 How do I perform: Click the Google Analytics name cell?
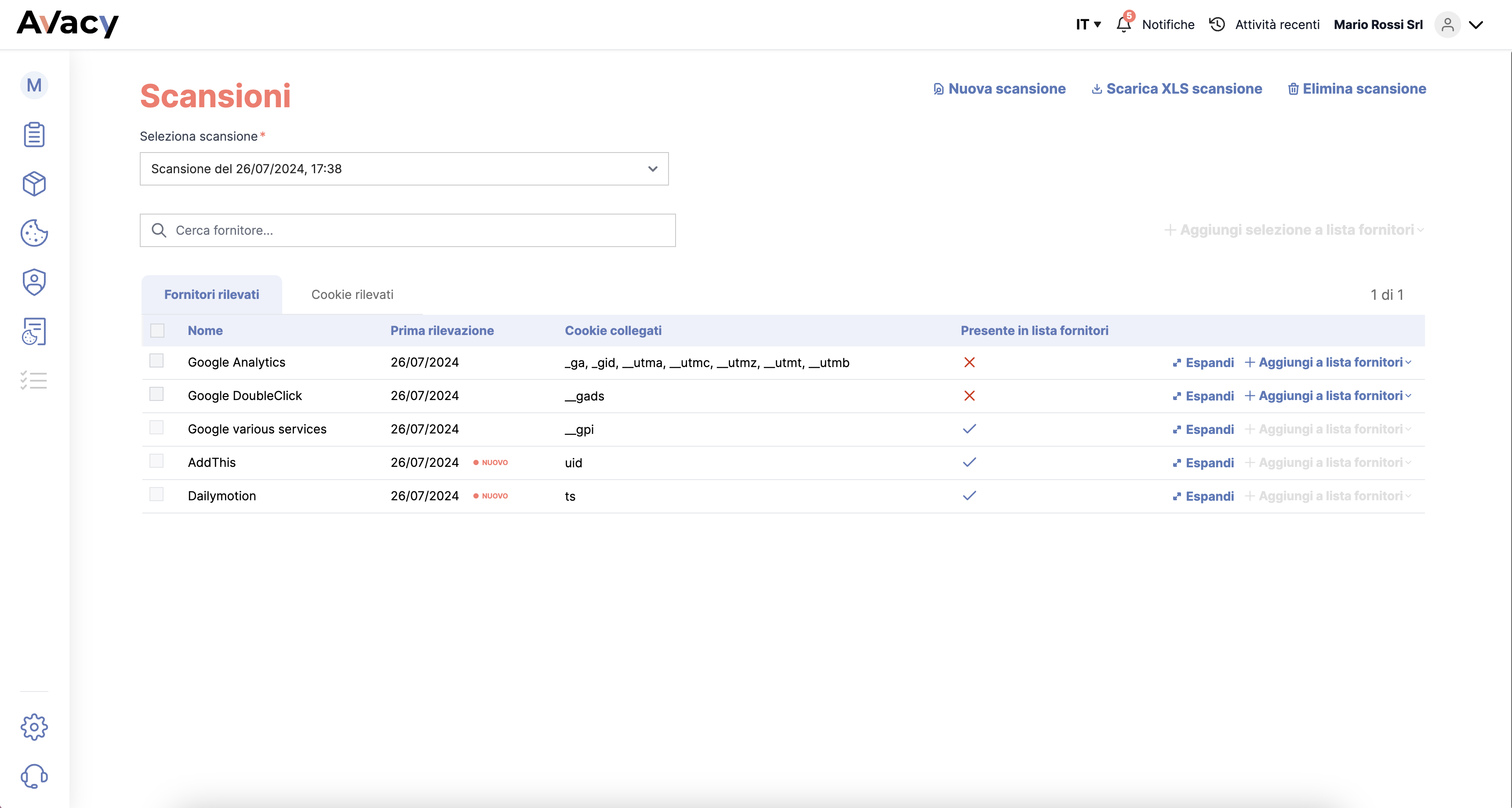[236, 362]
